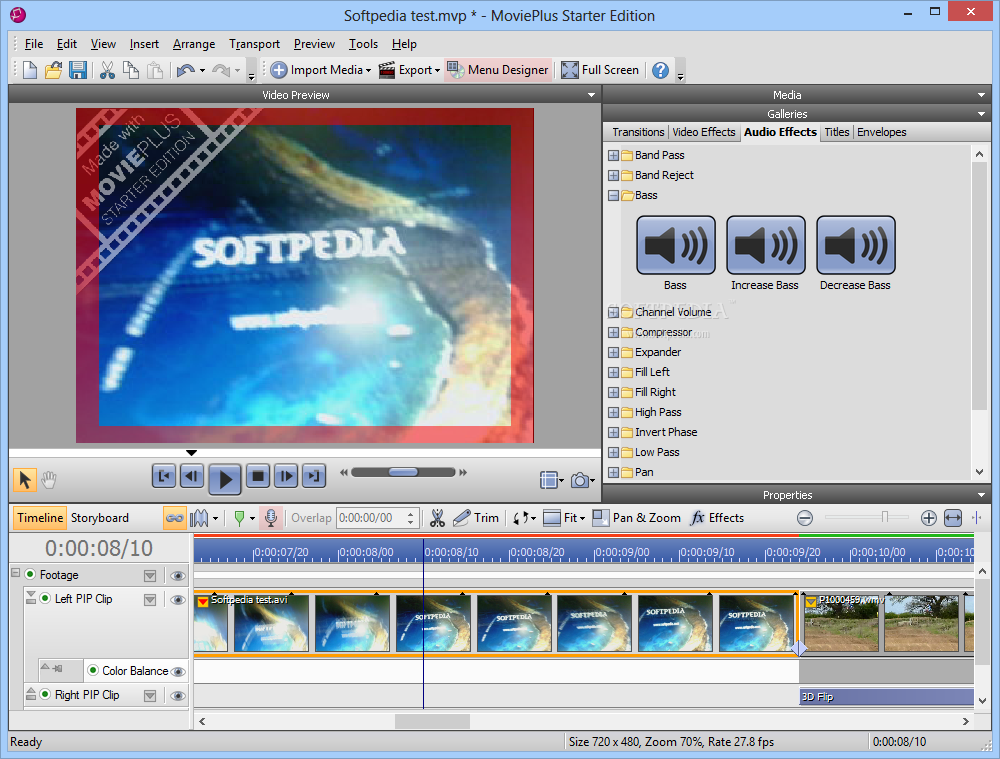Viewport: 1000px width, 759px height.
Task: Expand the Invert Phase folder
Action: [614, 432]
